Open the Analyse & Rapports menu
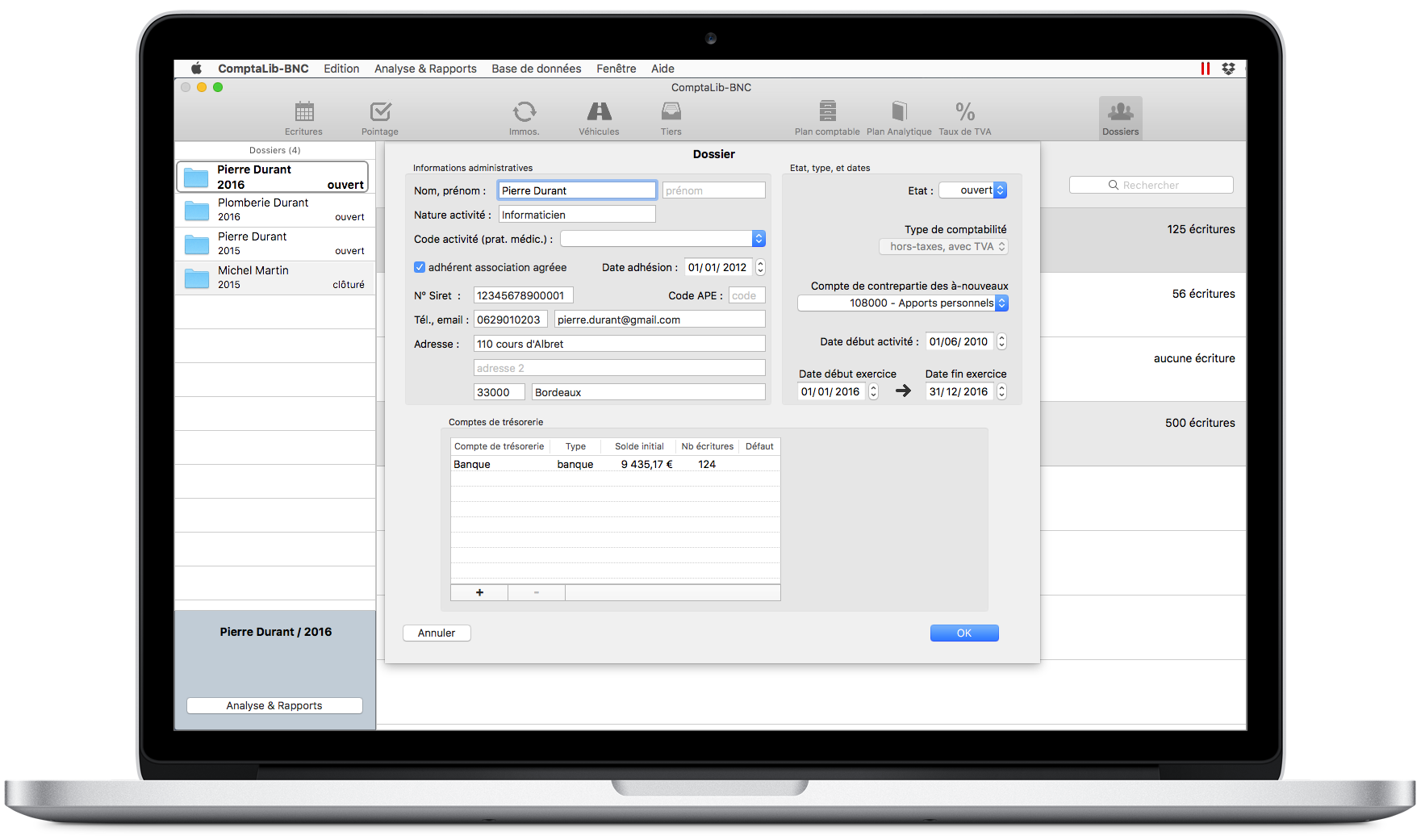 [425, 69]
